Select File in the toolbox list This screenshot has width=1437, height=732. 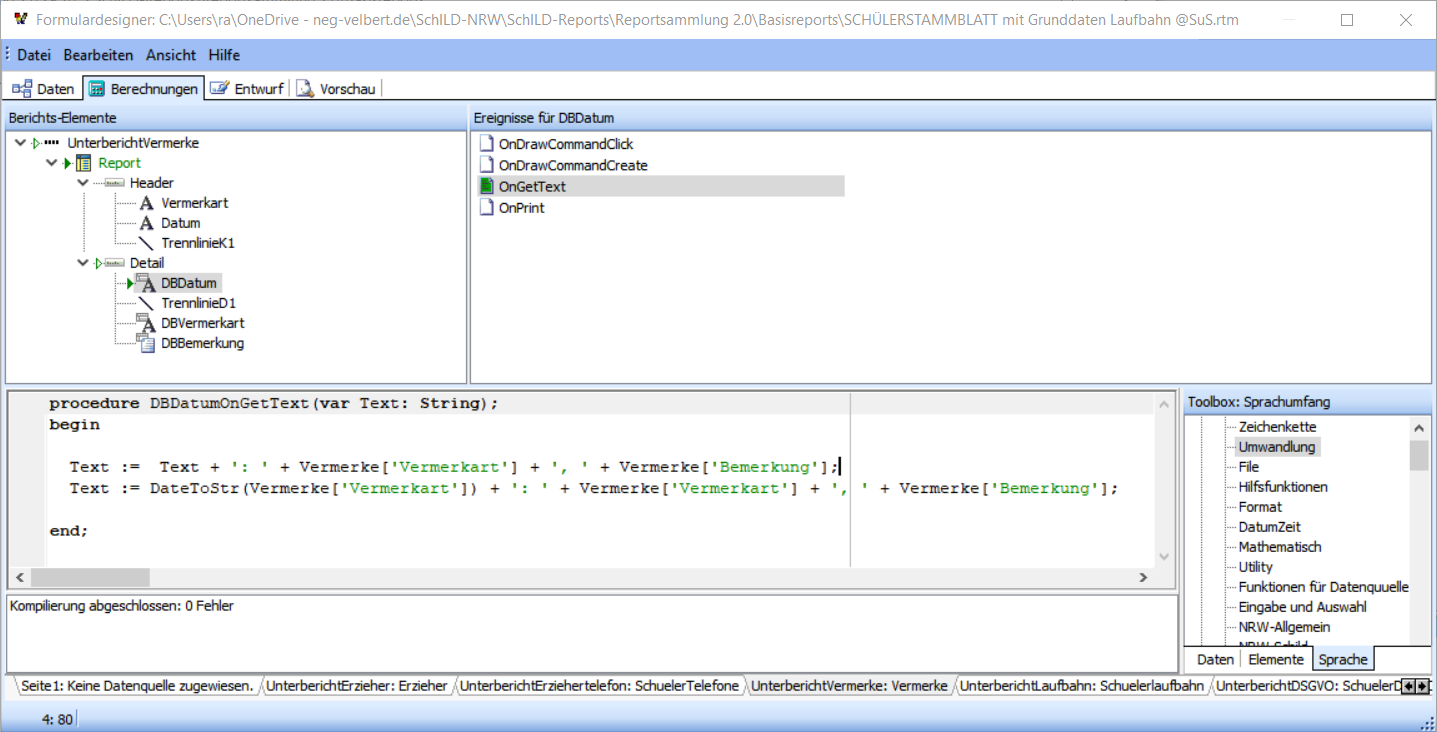[1249, 467]
